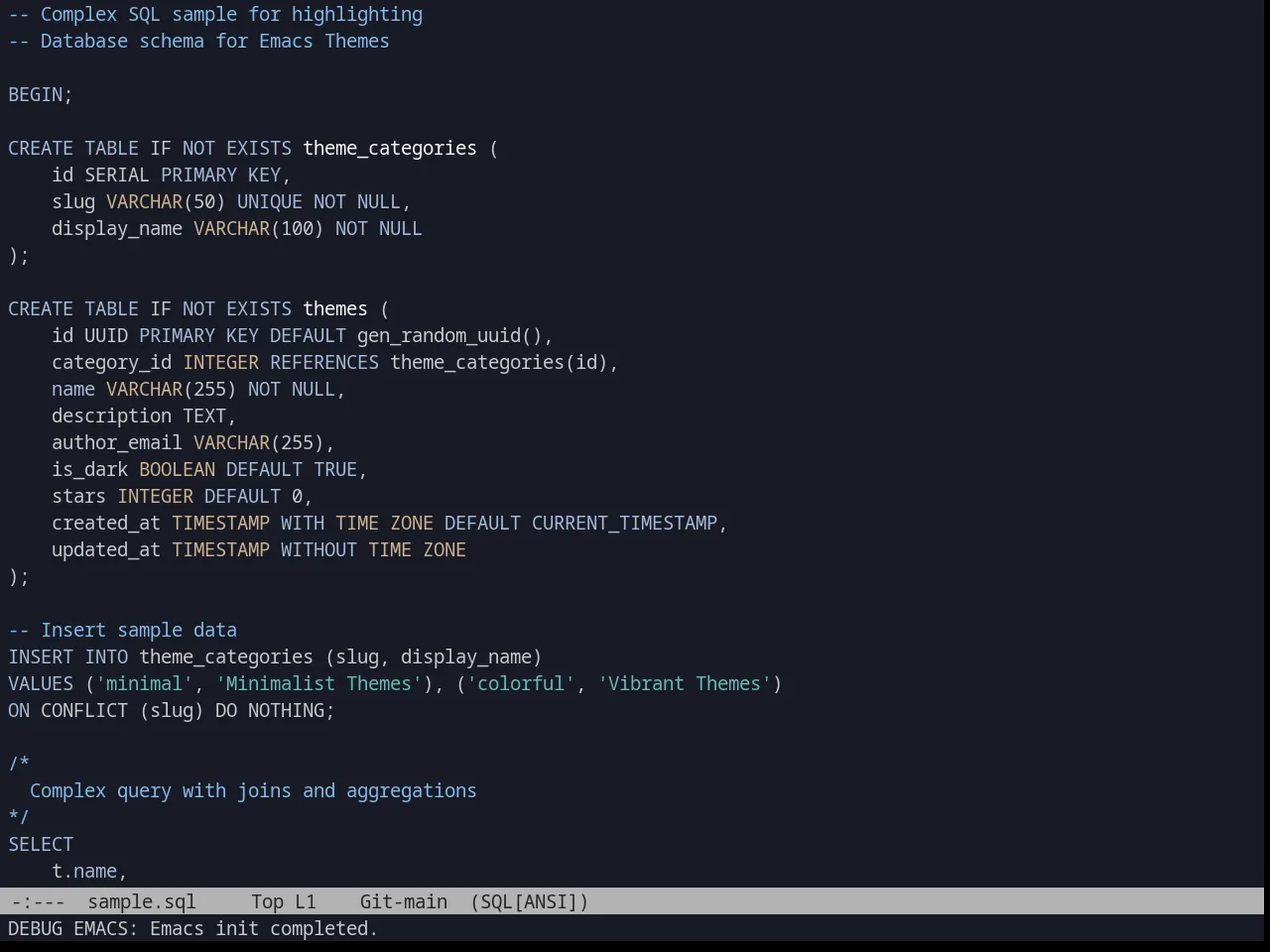Click 'Complex query with joins and aggregations' comment

point(253,790)
